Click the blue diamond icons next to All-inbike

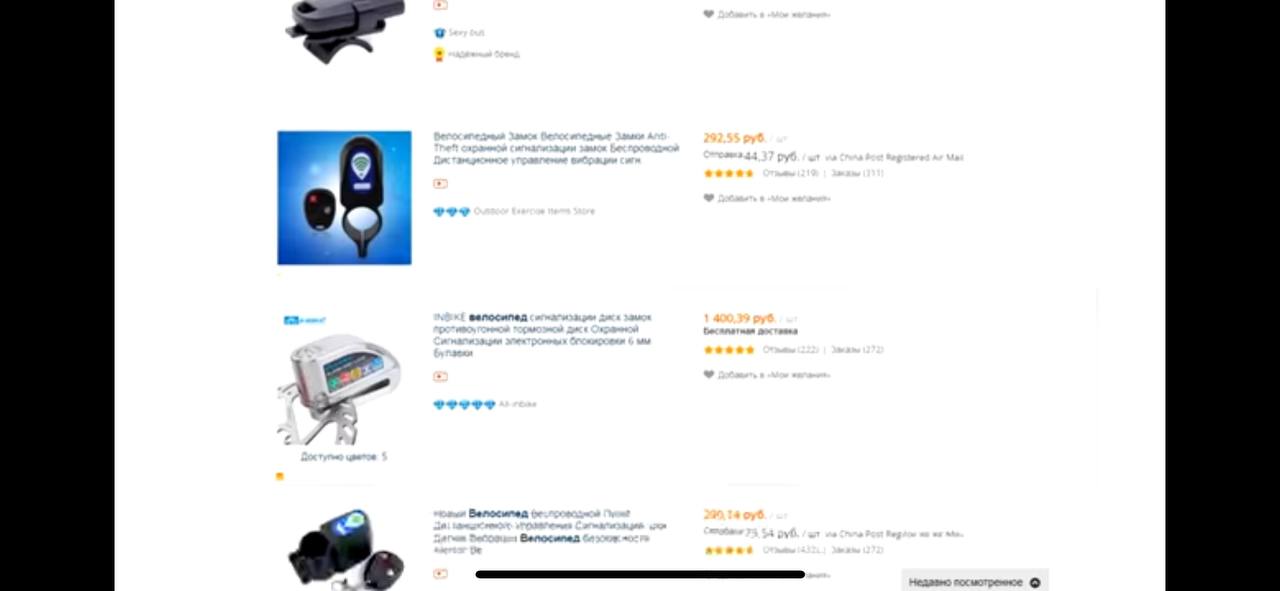coord(464,404)
